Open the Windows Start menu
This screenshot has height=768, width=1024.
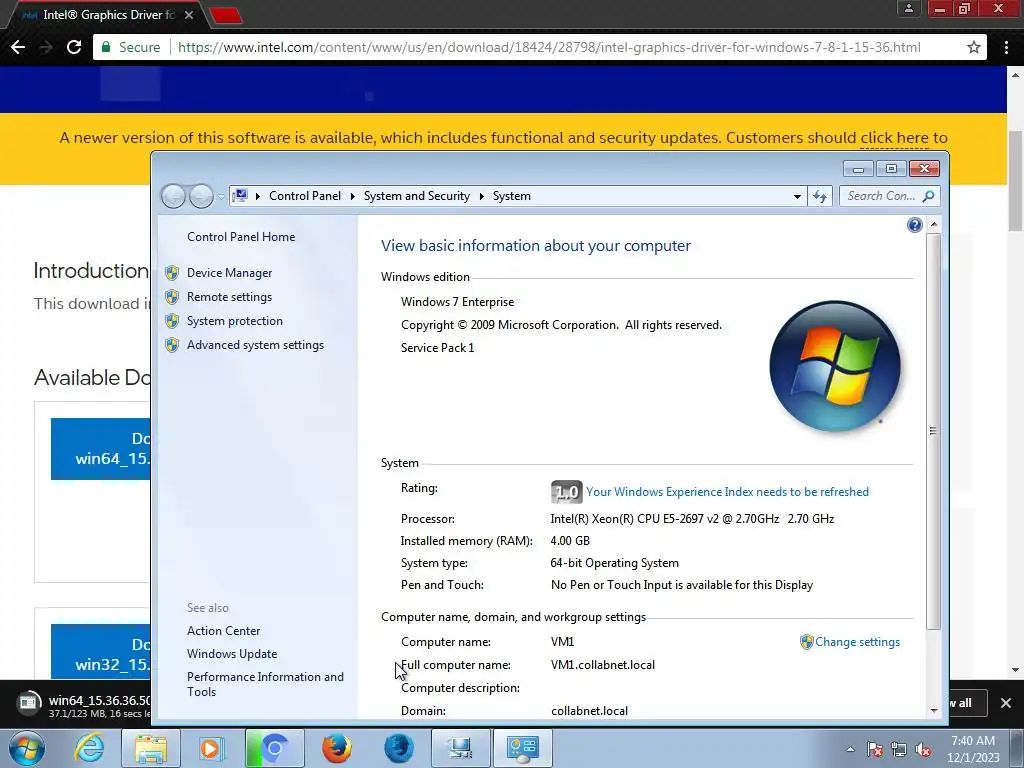[x=26, y=748]
